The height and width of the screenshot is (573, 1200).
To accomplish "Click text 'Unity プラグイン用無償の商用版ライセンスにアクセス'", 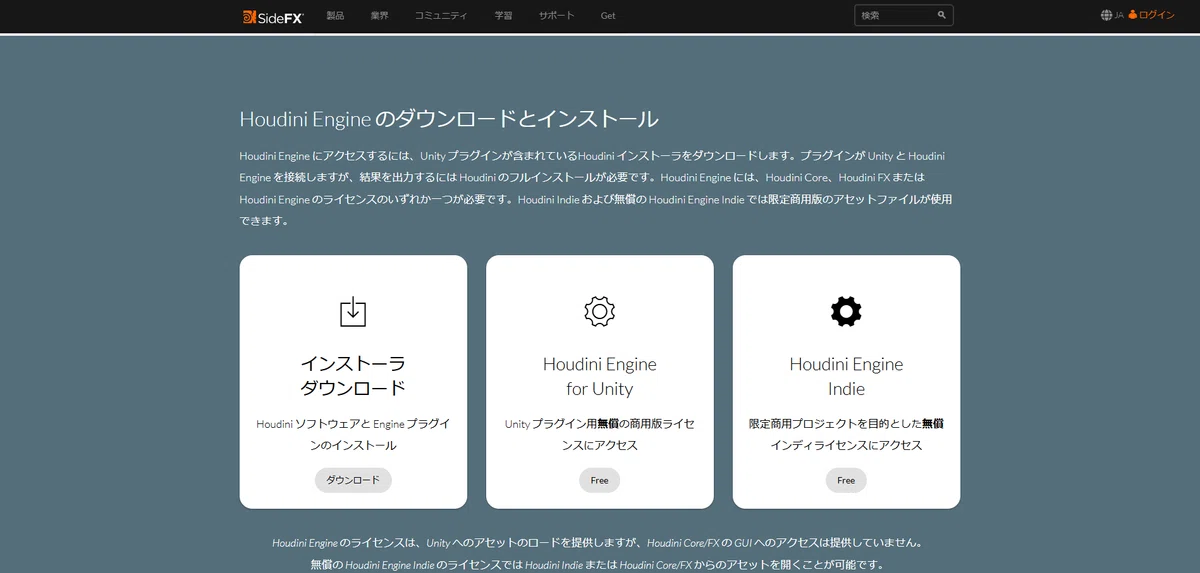I will 600,435.
